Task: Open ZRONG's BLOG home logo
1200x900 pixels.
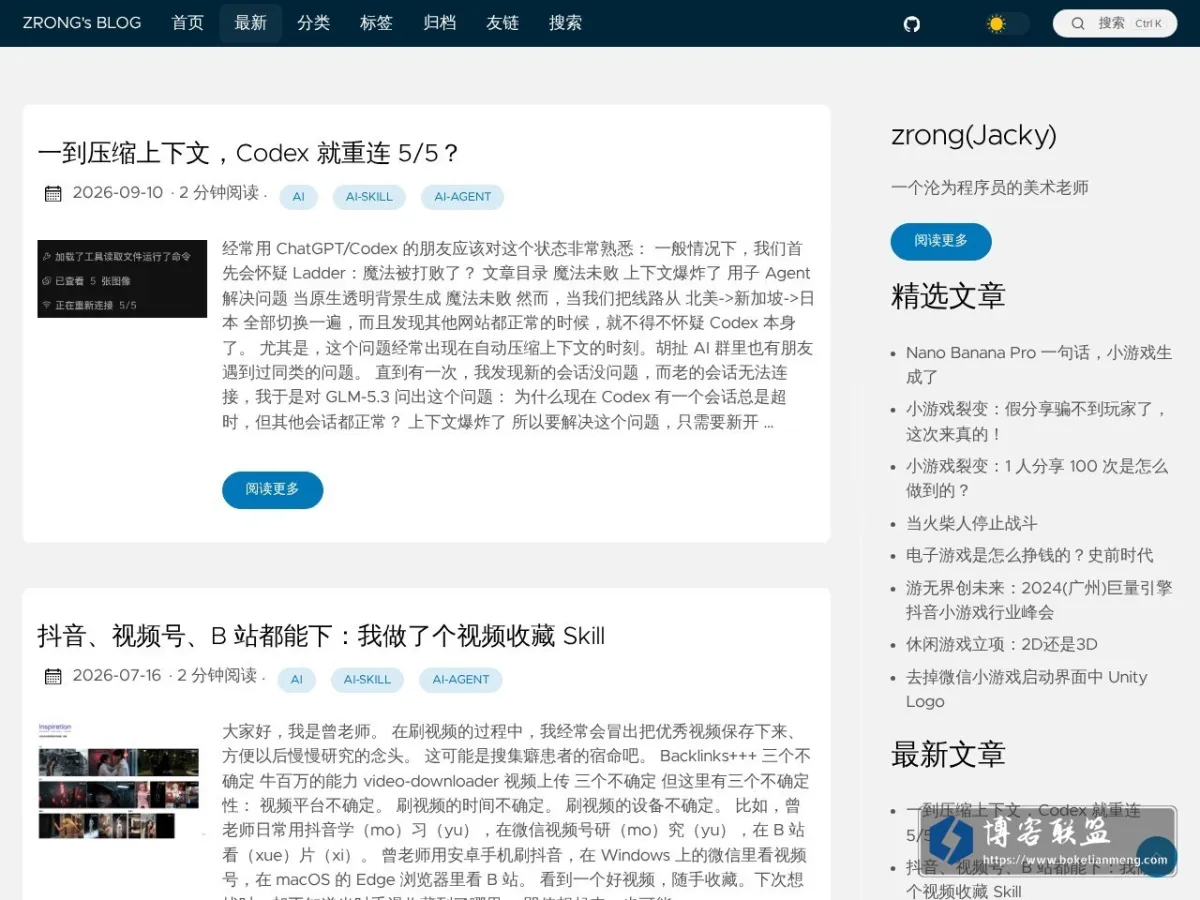Action: [x=82, y=23]
